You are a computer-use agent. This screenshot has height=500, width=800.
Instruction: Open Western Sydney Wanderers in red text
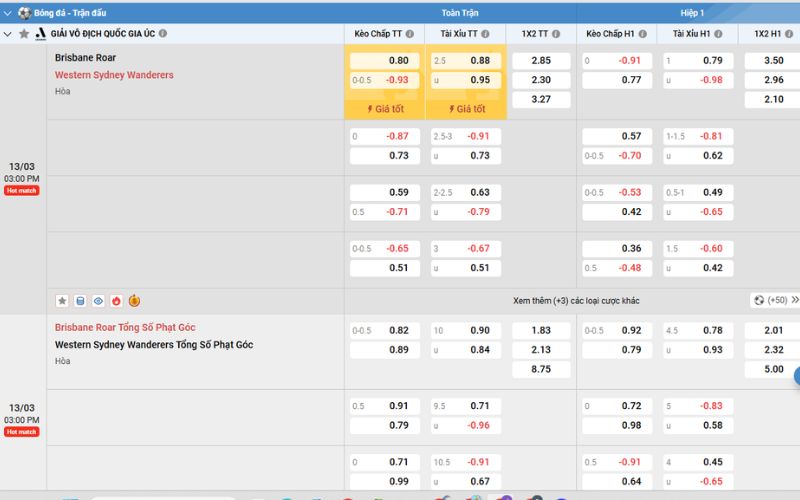[114, 75]
